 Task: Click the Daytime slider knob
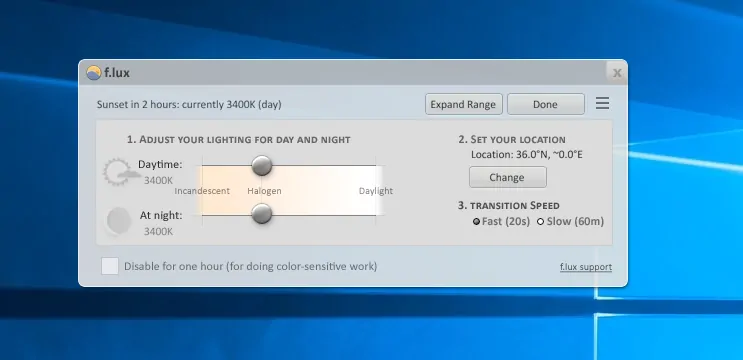point(262,165)
